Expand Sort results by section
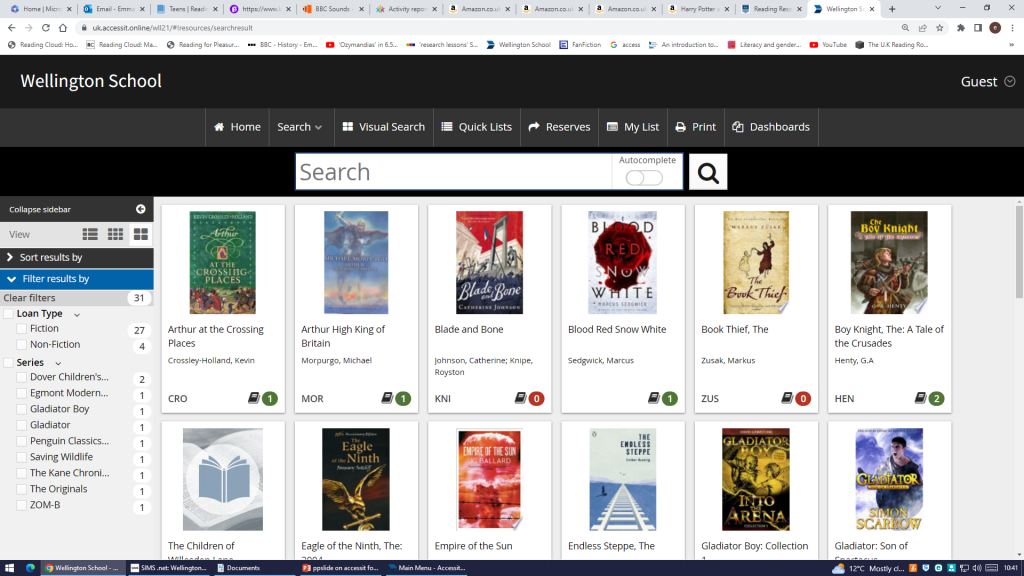Image resolution: width=1024 pixels, height=576 pixels. [x=76, y=257]
